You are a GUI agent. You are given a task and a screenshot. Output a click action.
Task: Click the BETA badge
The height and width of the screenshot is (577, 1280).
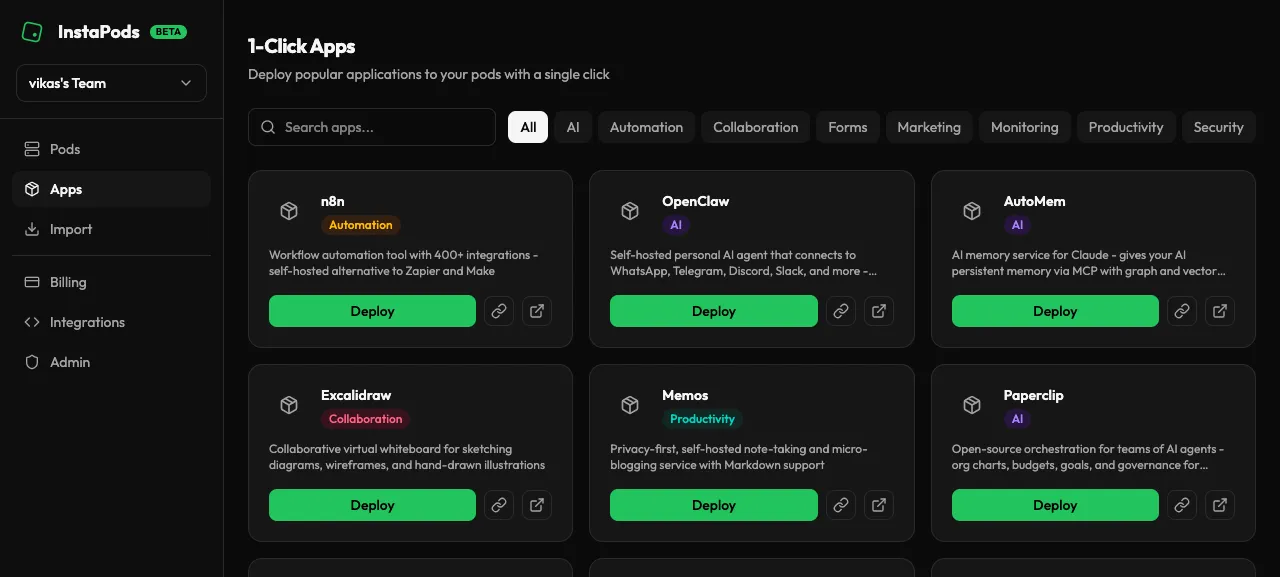click(168, 32)
